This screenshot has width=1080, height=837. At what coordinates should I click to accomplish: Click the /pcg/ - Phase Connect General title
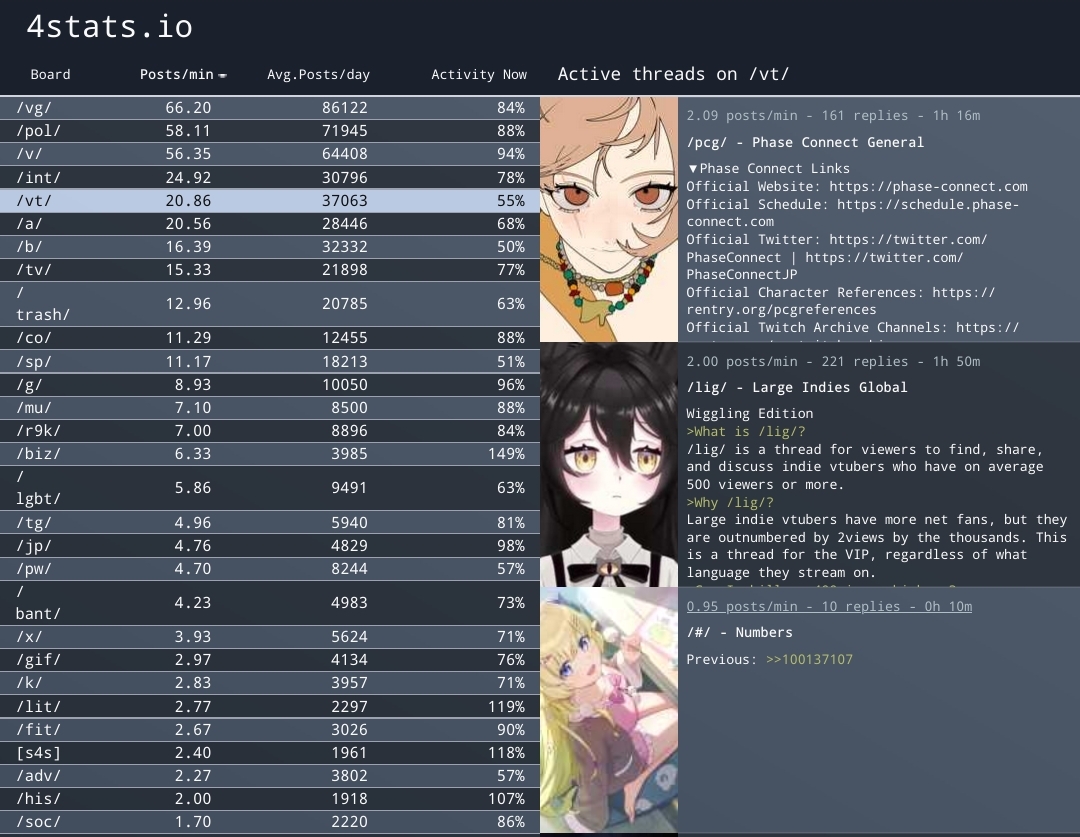[x=805, y=143]
